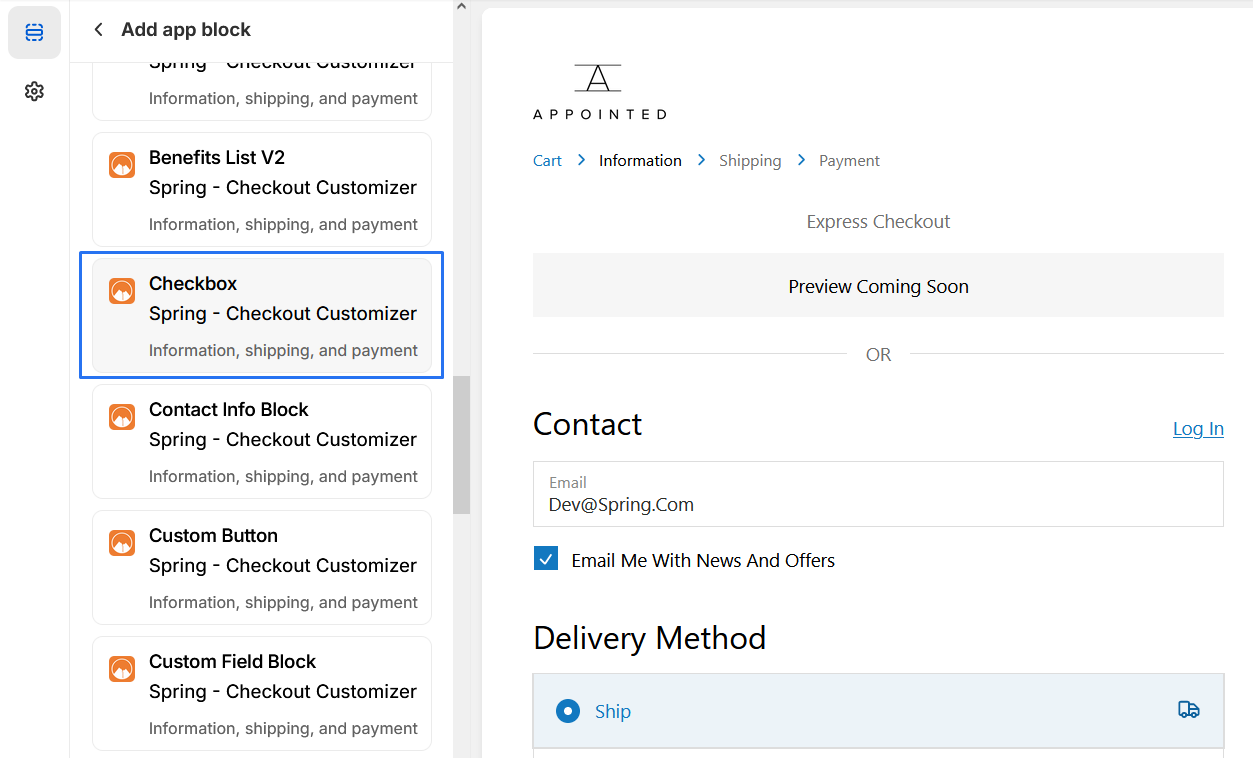The width and height of the screenshot is (1253, 758).
Task: Uncheck Email Me With News And Offers
Action: pos(546,558)
